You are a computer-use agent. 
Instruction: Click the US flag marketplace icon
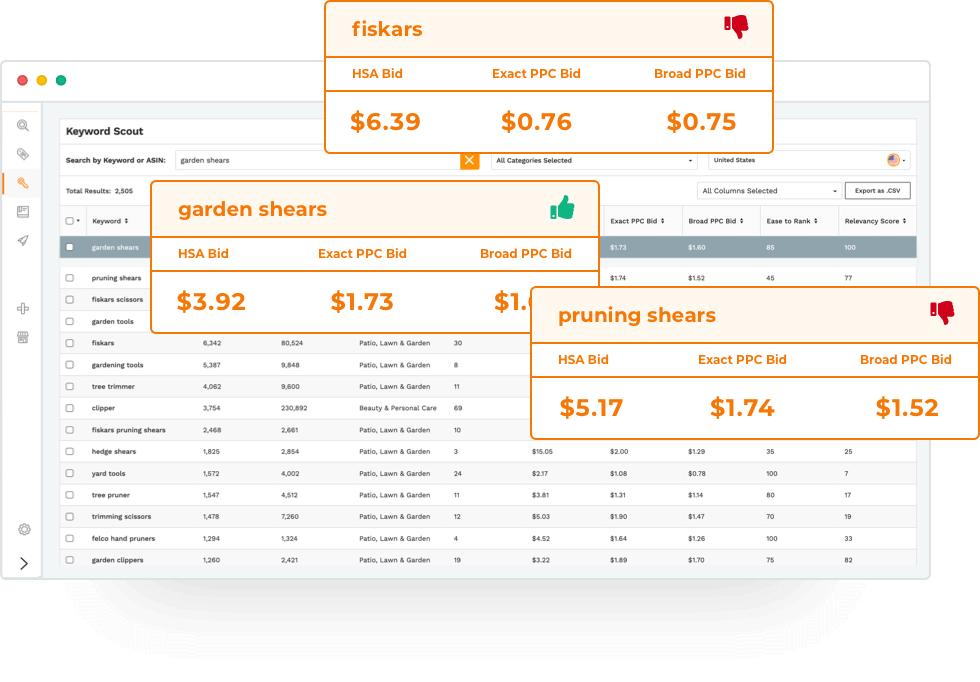coord(894,160)
